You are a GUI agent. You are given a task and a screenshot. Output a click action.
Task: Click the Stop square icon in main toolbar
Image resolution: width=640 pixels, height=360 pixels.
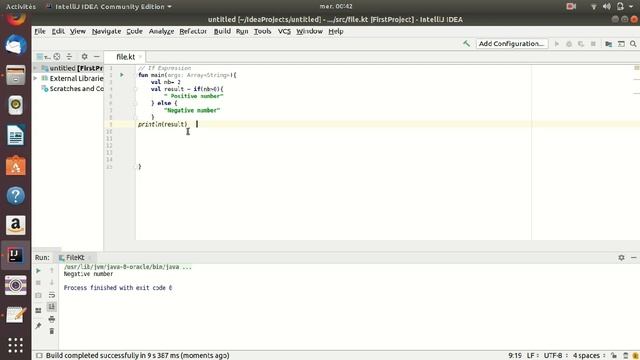click(x=593, y=44)
